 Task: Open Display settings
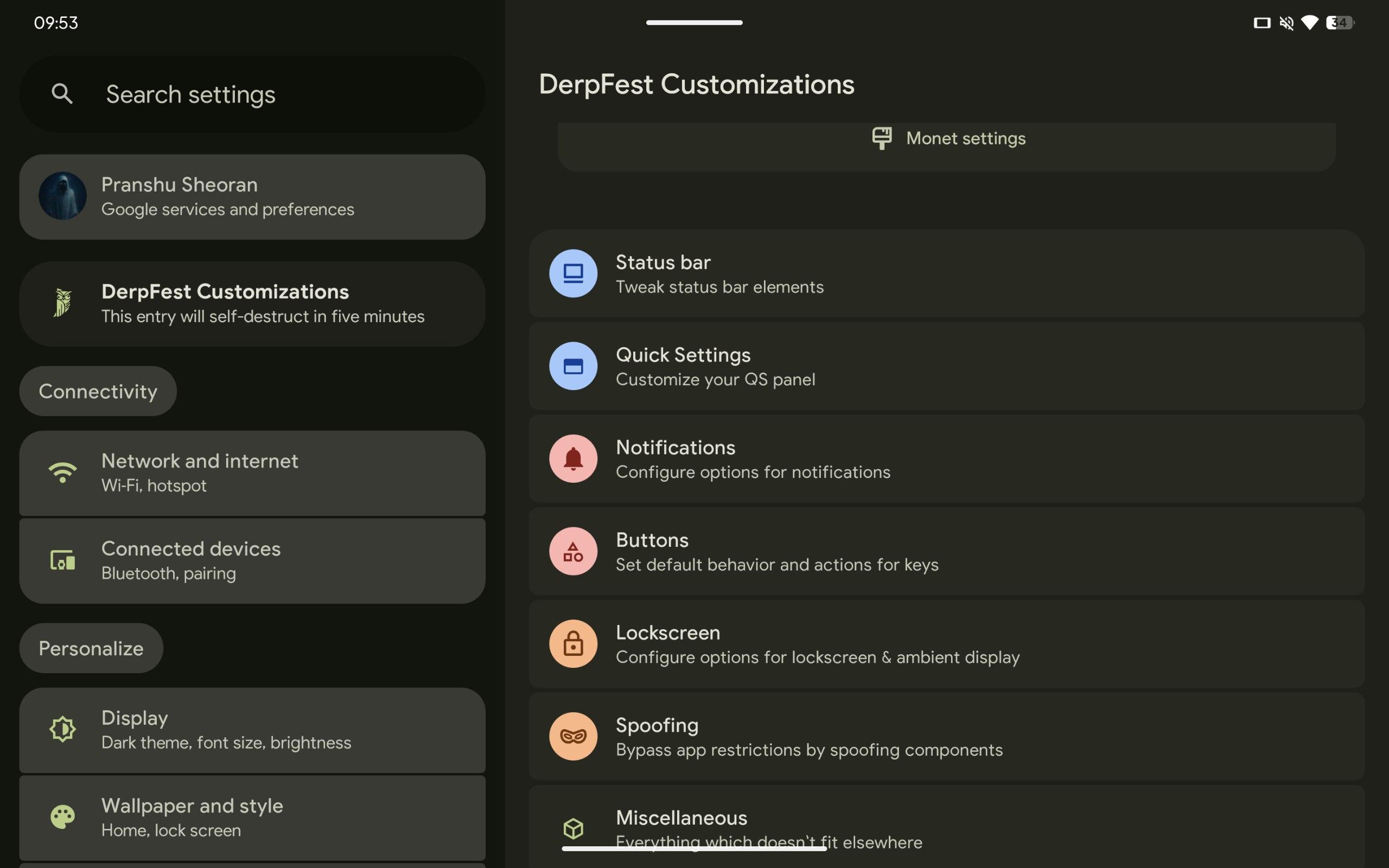click(x=252, y=730)
